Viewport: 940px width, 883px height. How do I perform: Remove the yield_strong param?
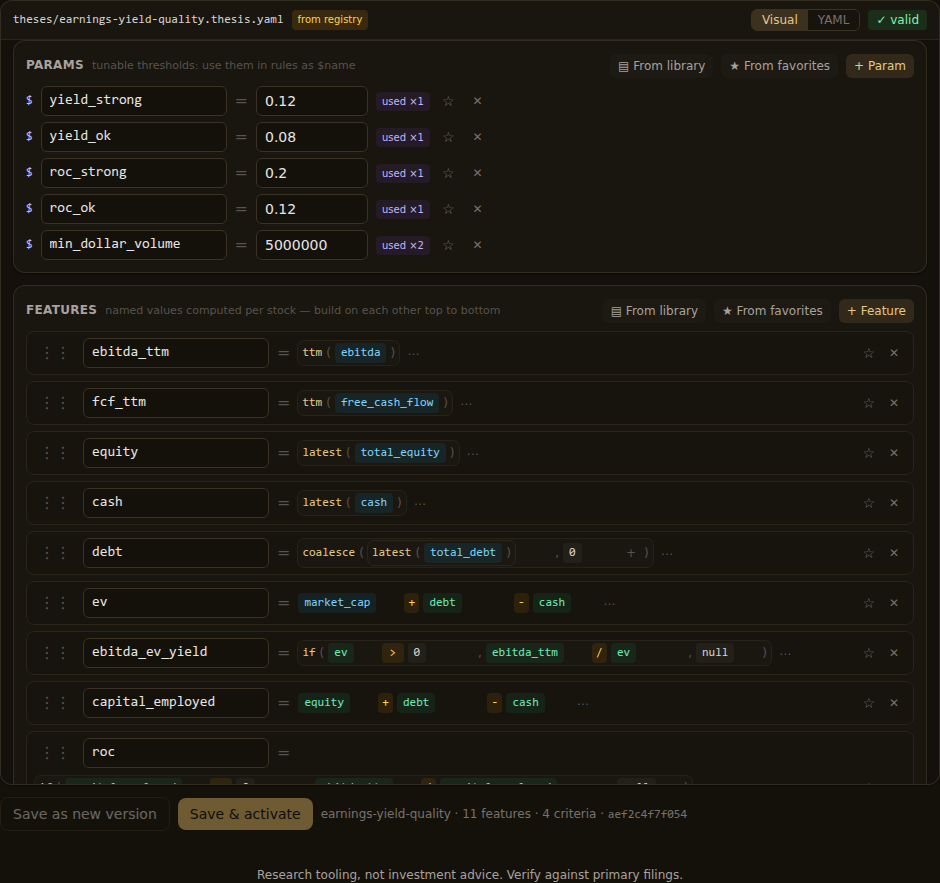coord(477,101)
